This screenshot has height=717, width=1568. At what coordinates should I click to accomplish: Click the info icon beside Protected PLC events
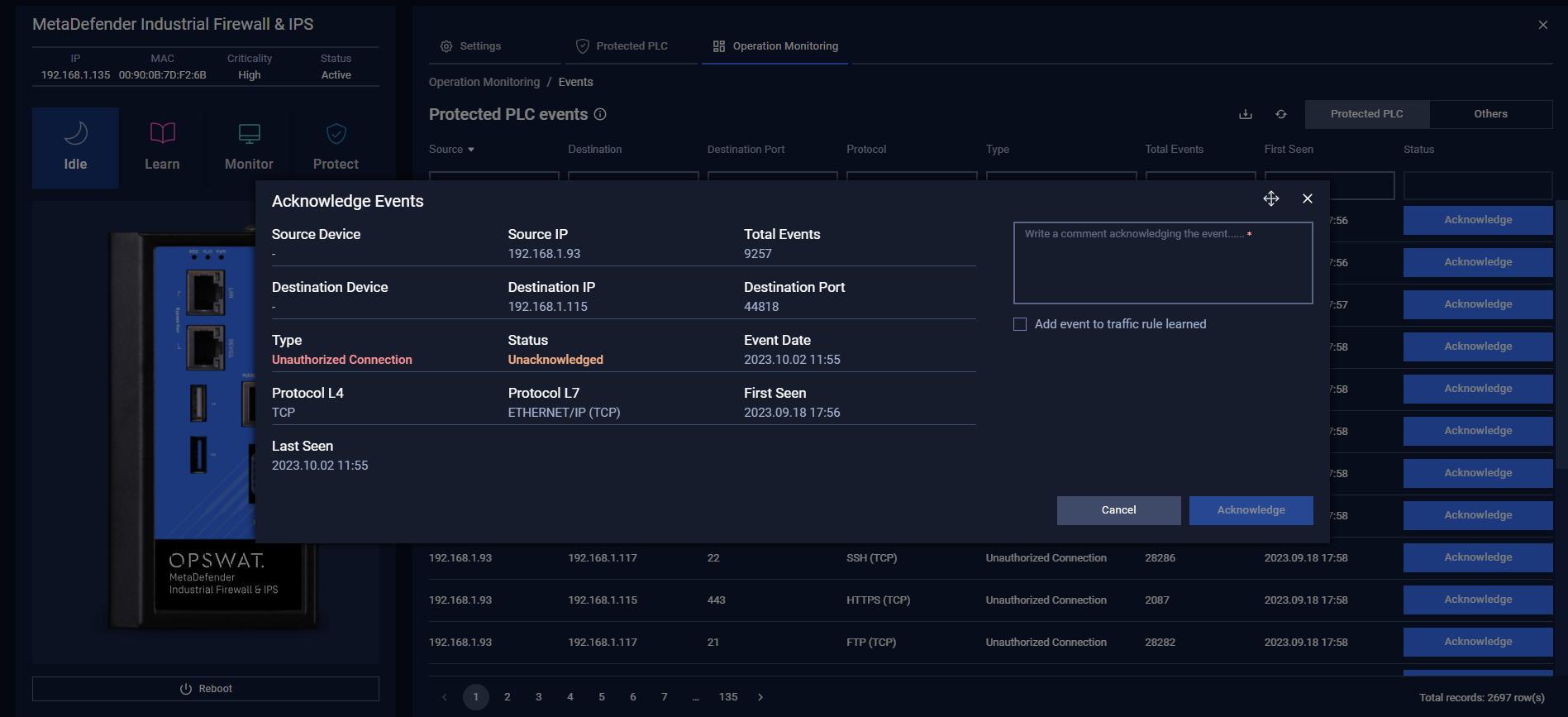tap(601, 114)
